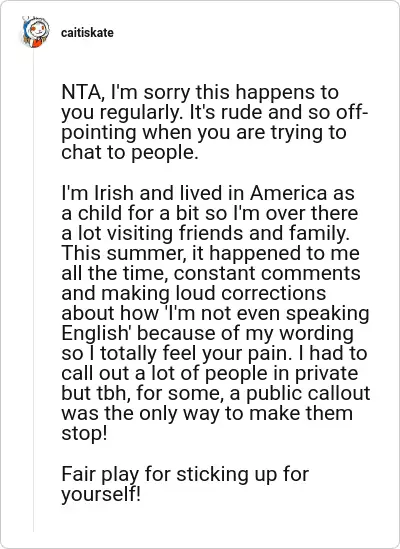Click the closing line 'Fair play for sticking up'
Image resolution: width=400 pixels, height=549 pixels.
point(185,474)
